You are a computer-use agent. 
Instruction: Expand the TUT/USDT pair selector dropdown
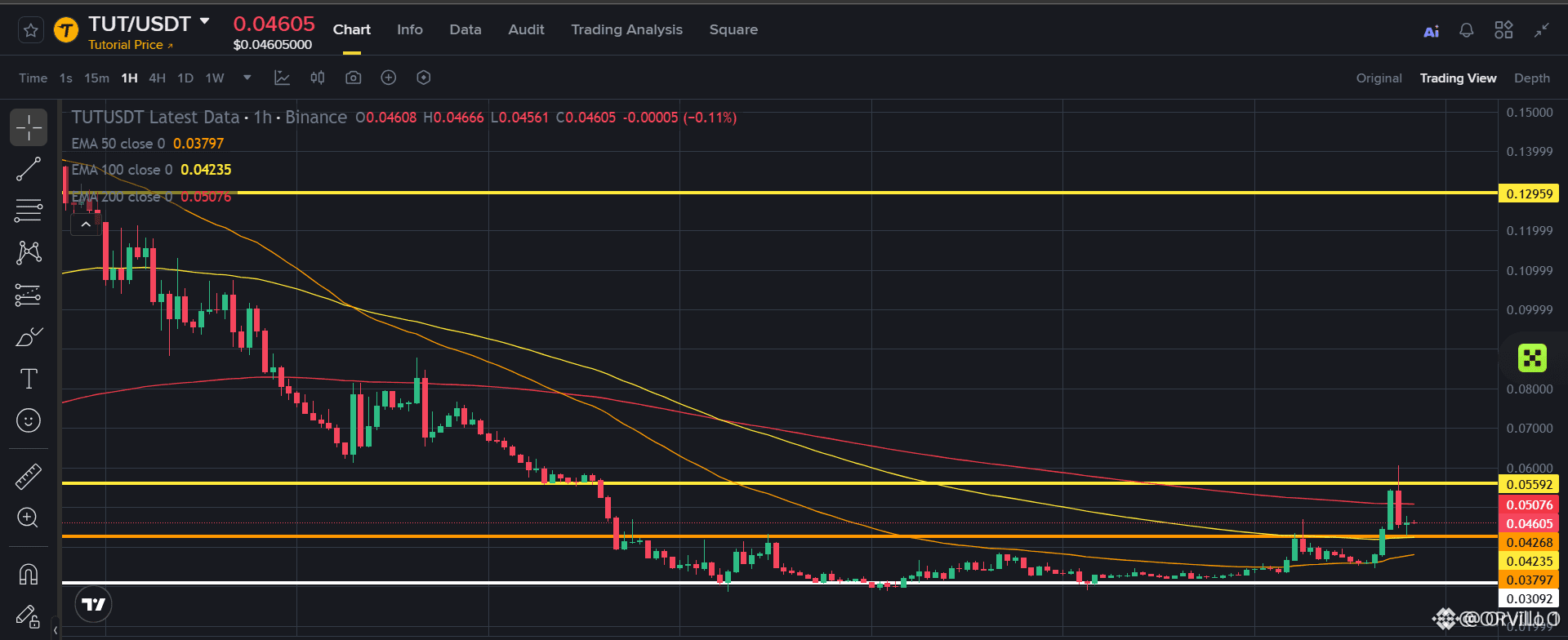(x=205, y=21)
